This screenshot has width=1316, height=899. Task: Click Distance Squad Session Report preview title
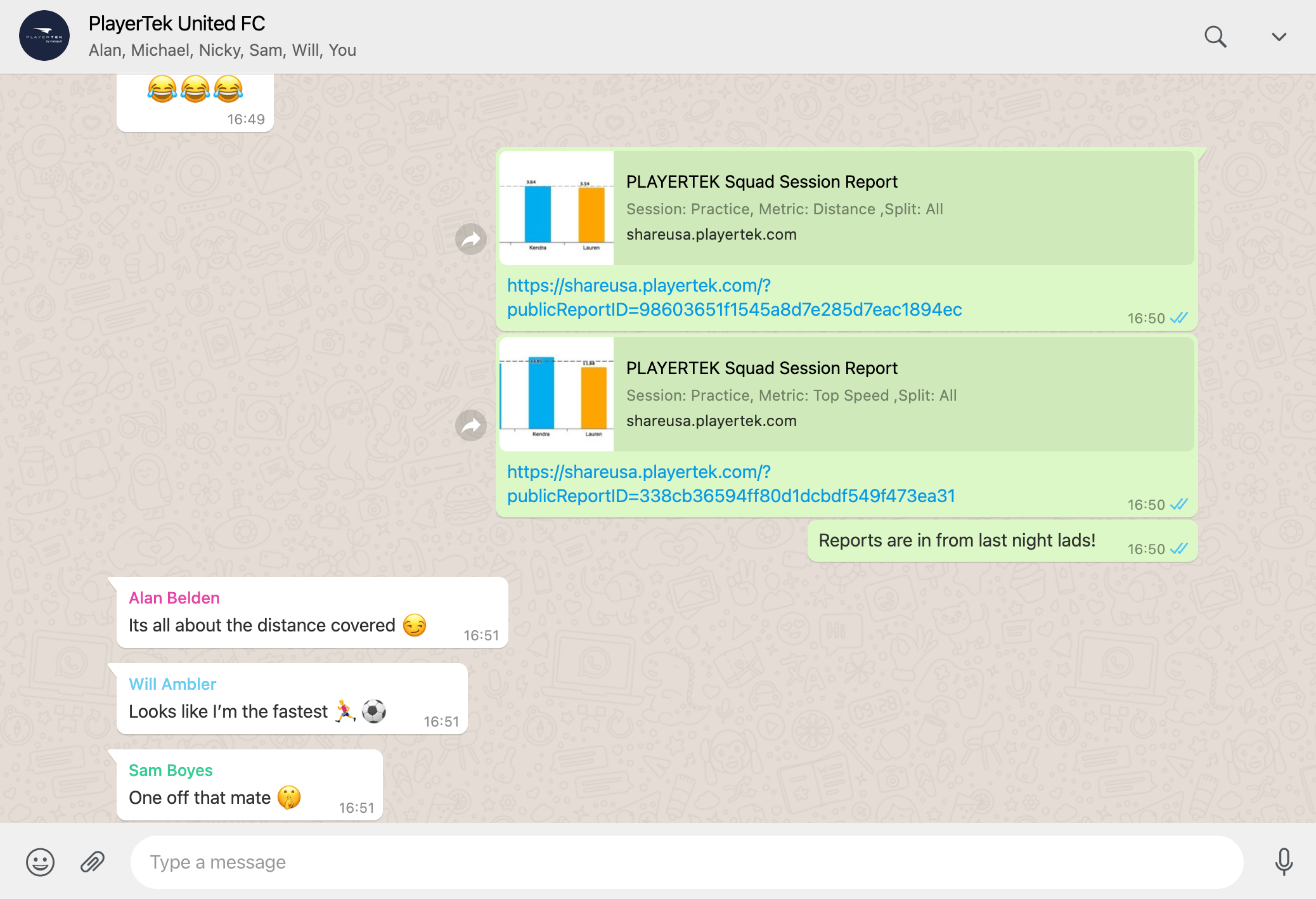761,182
